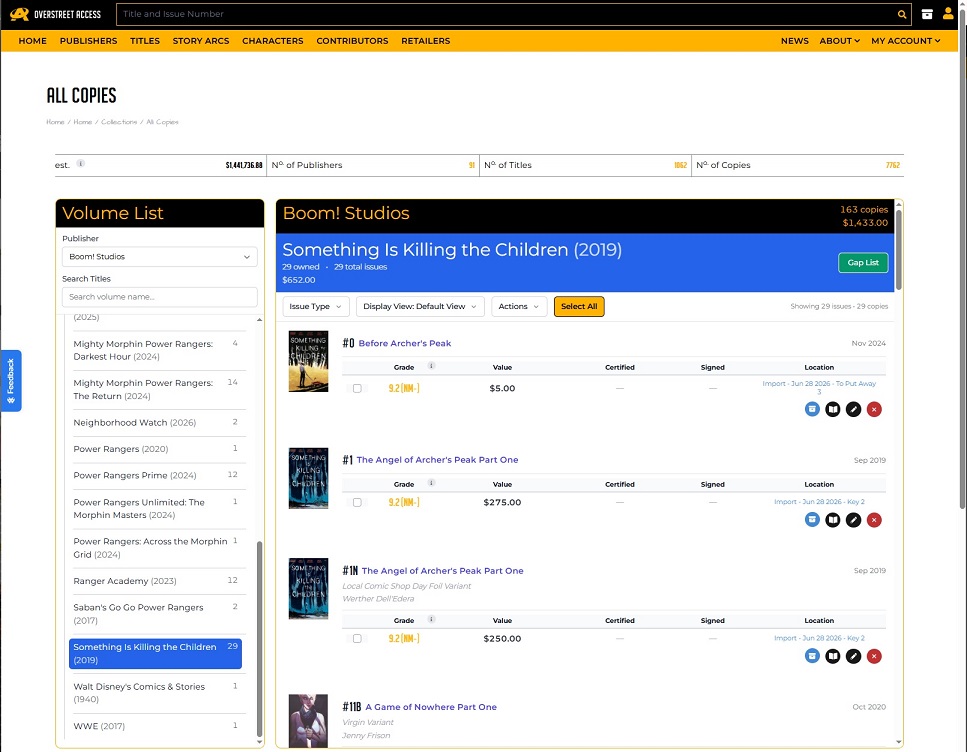Delete issue #1 copy with red X

[x=874, y=520]
